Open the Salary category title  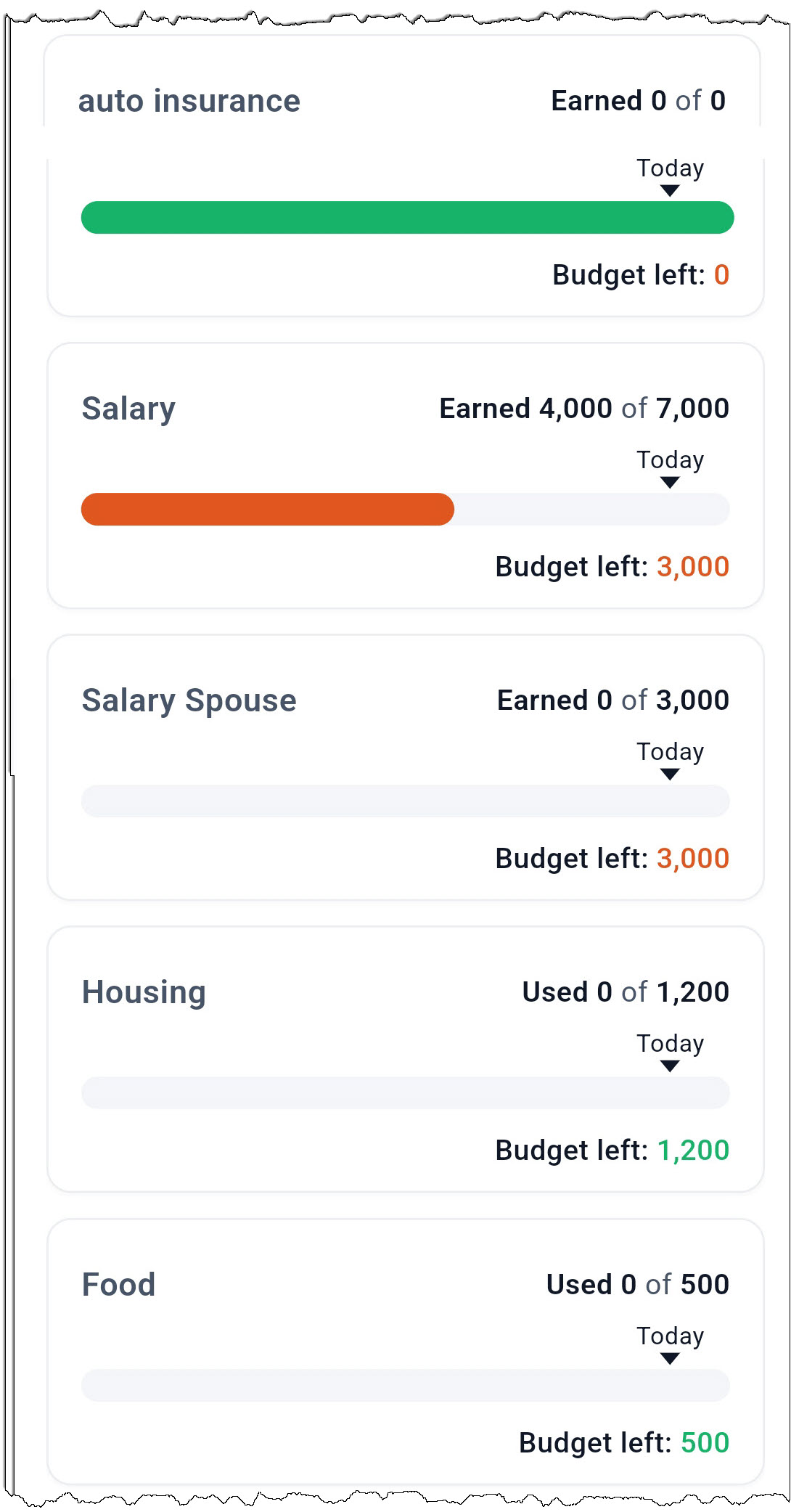click(128, 409)
